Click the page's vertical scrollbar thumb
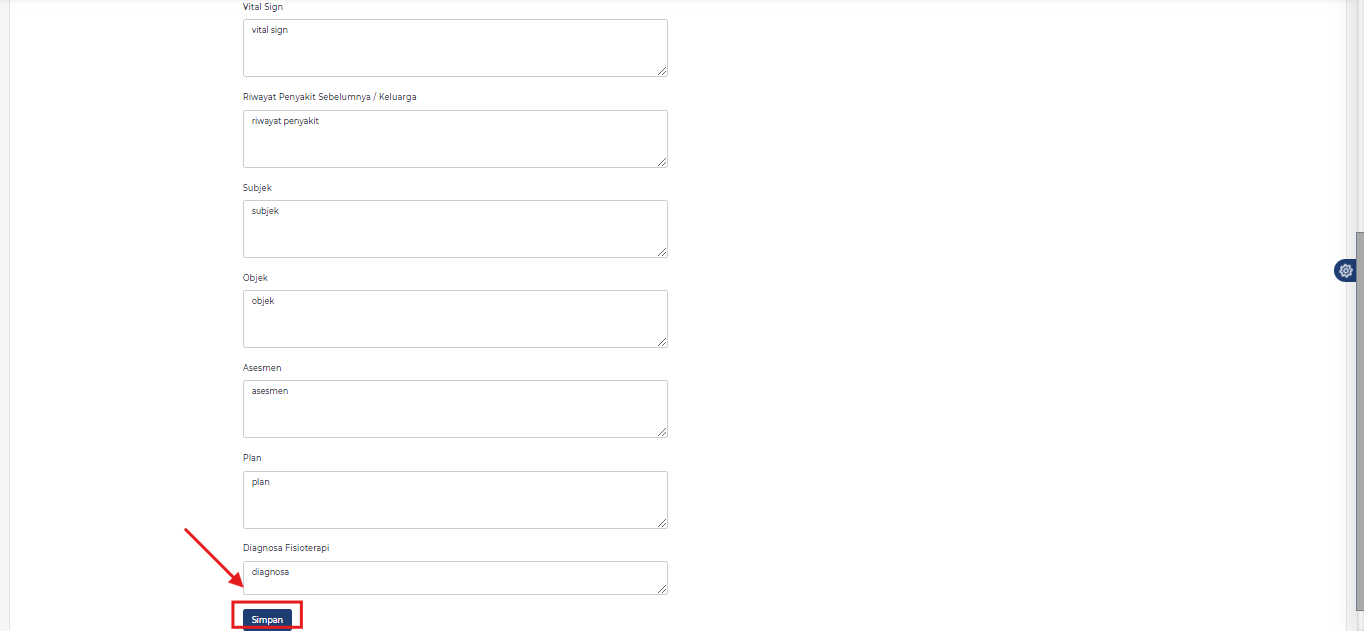 point(1359,430)
